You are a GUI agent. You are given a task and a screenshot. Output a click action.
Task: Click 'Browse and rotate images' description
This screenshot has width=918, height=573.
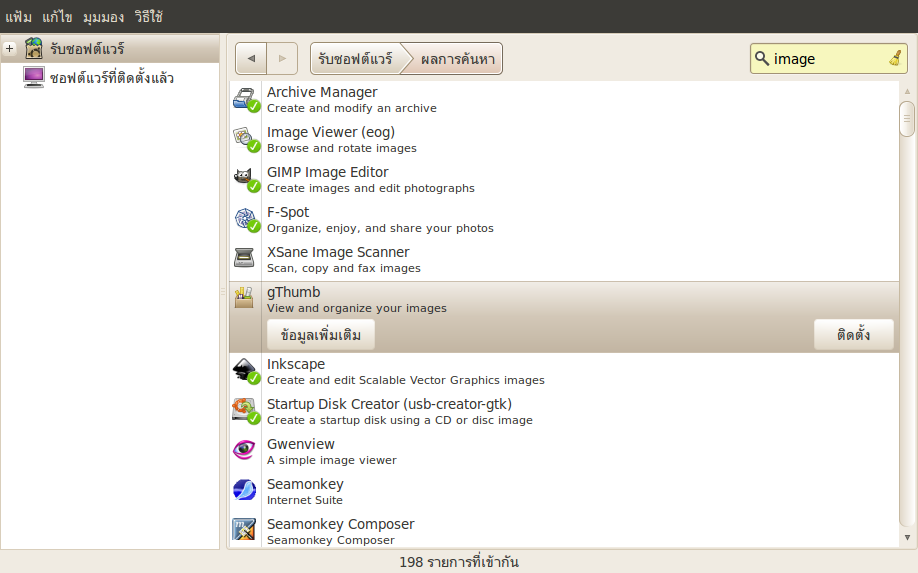click(341, 149)
